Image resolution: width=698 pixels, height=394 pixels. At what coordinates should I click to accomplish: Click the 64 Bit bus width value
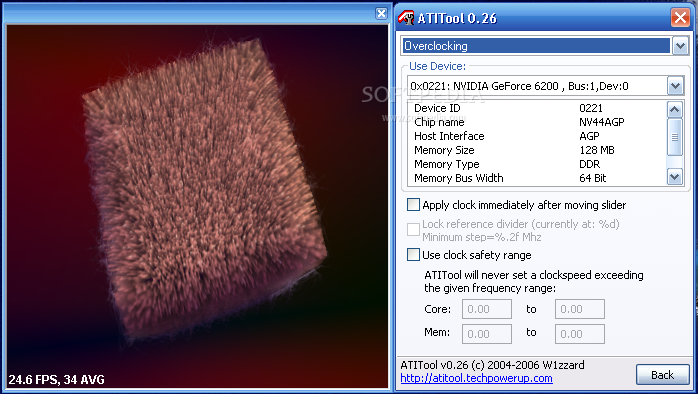click(592, 178)
